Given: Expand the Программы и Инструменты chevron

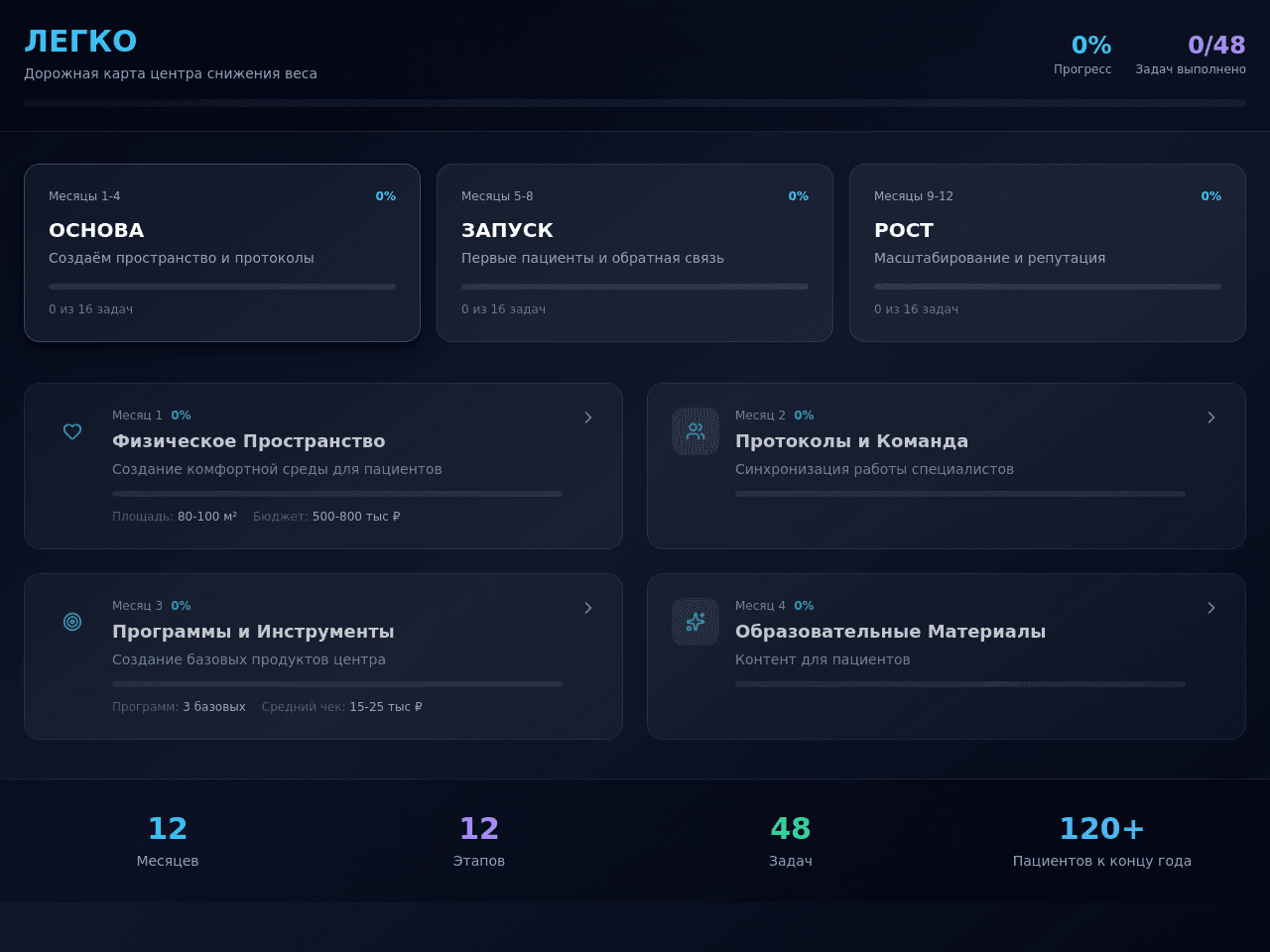Looking at the screenshot, I should [x=588, y=608].
